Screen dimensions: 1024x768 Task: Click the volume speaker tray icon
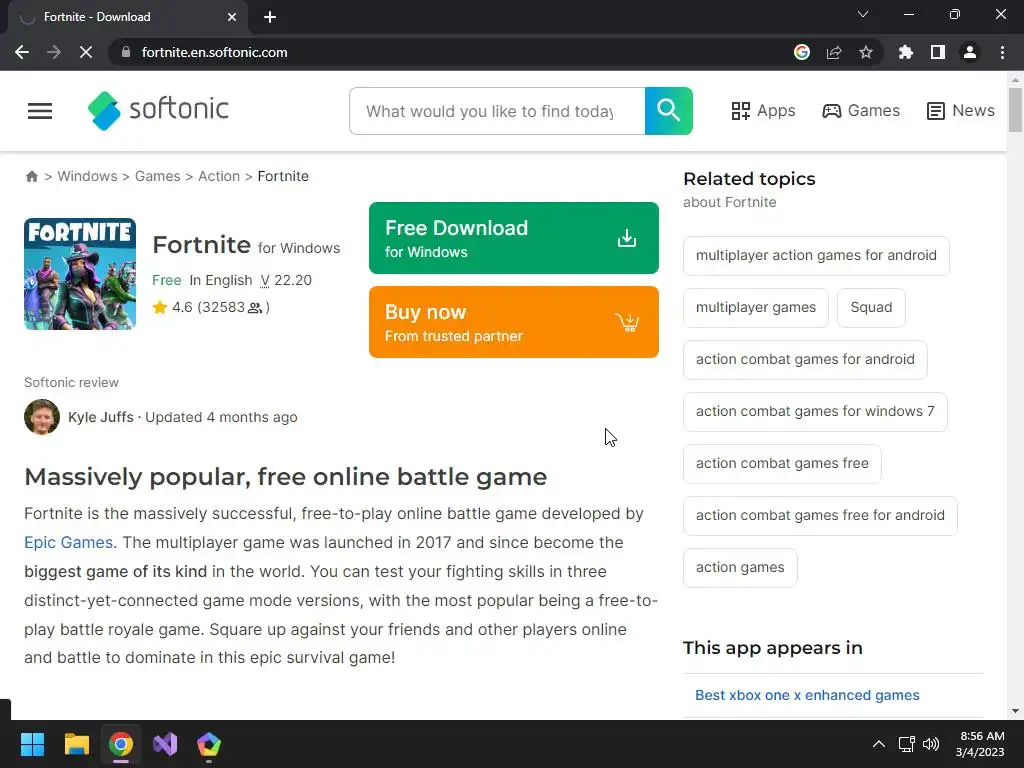coord(931,744)
